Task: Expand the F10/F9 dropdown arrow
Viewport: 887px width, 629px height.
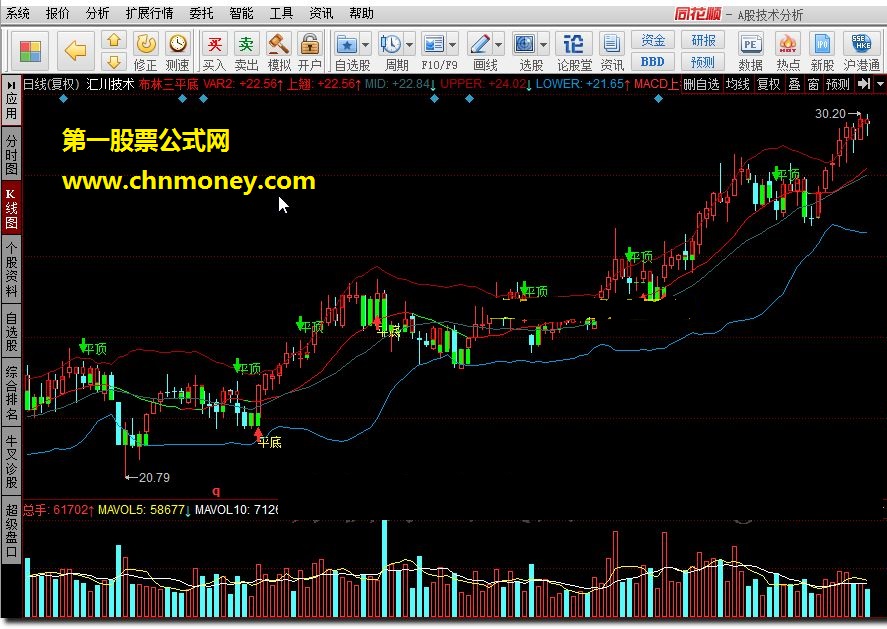Action: 453,45
